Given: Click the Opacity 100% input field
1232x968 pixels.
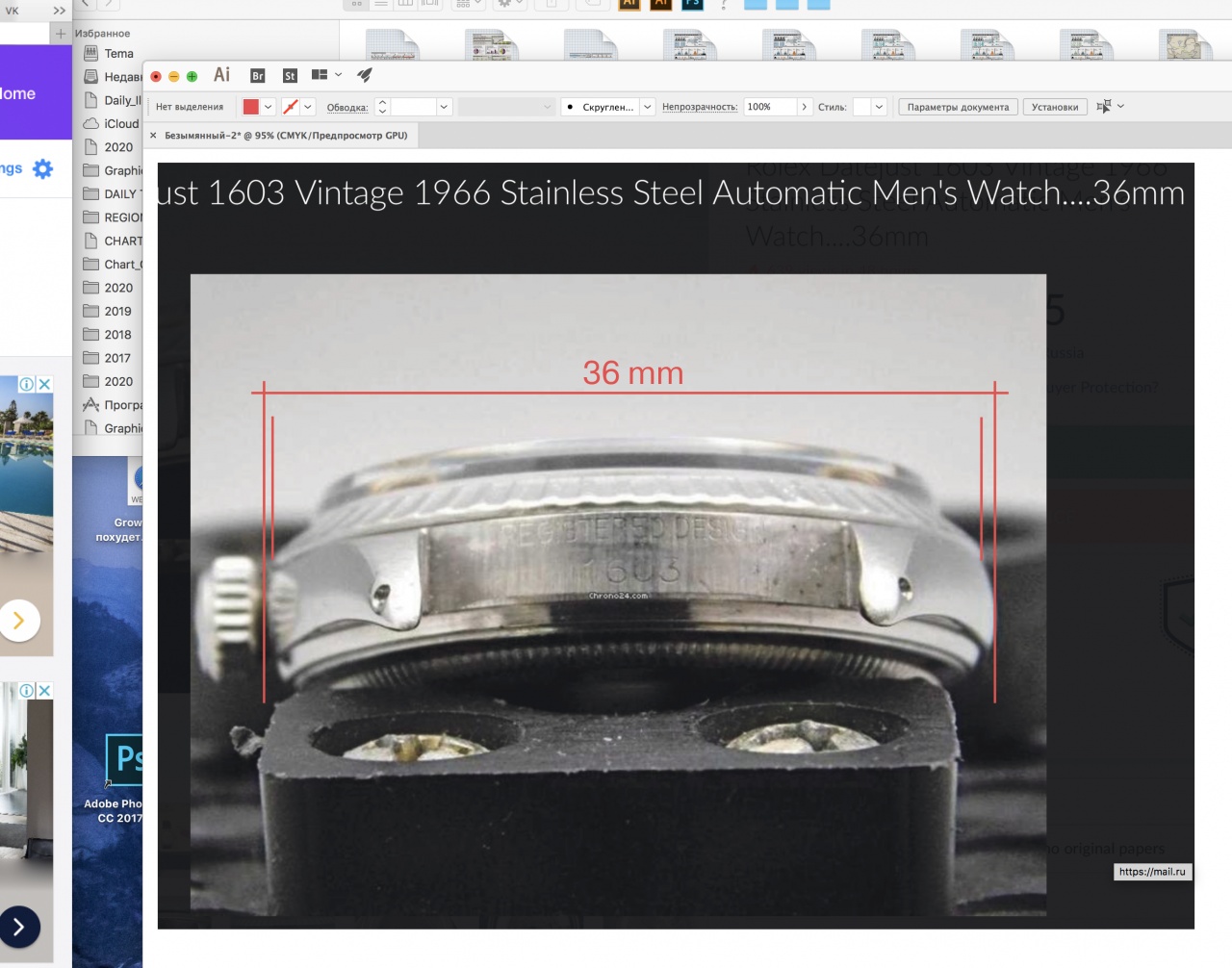Looking at the screenshot, I should (770, 107).
